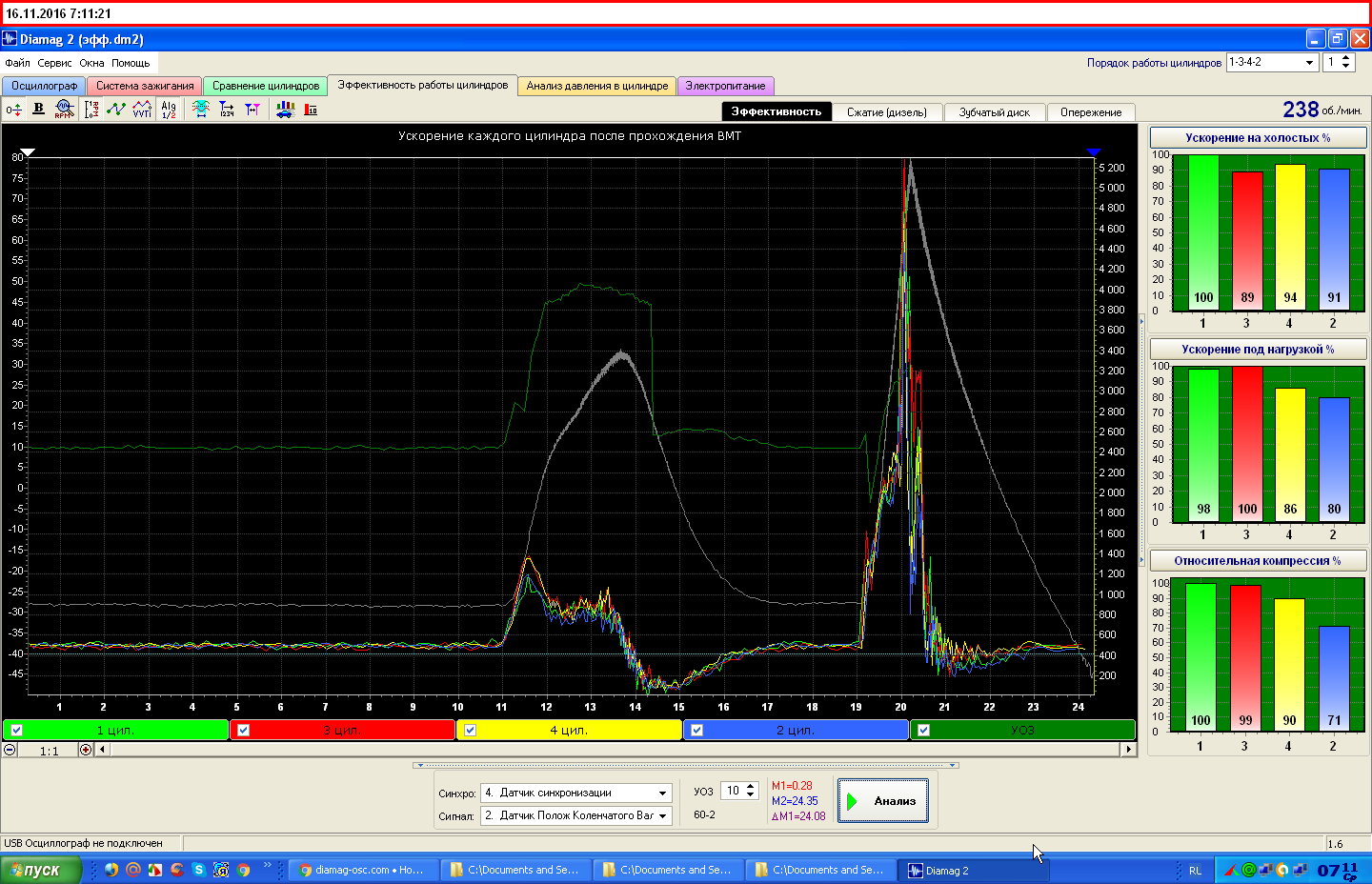Launch Skype from the quick launch bar
The height and width of the screenshot is (884, 1372).
pos(199,870)
